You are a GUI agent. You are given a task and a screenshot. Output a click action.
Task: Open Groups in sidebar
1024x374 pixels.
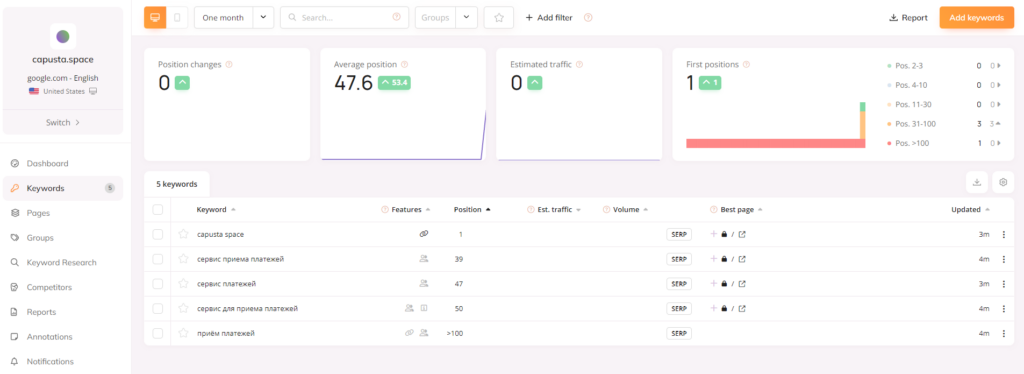click(63, 238)
